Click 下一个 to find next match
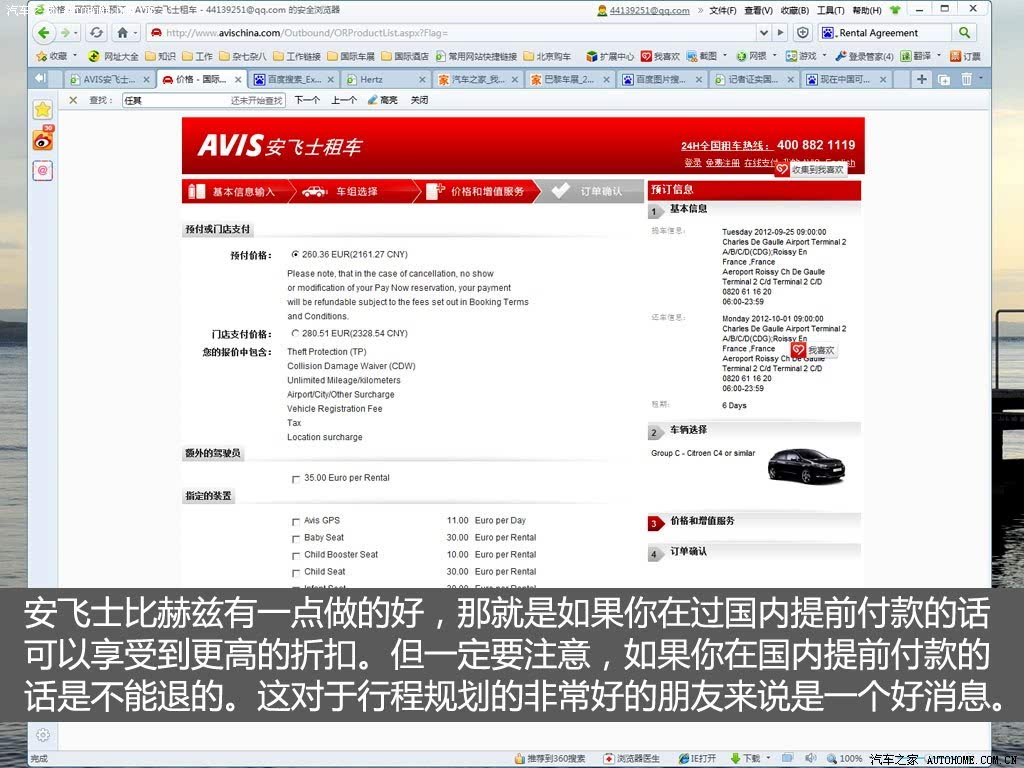 (307, 100)
